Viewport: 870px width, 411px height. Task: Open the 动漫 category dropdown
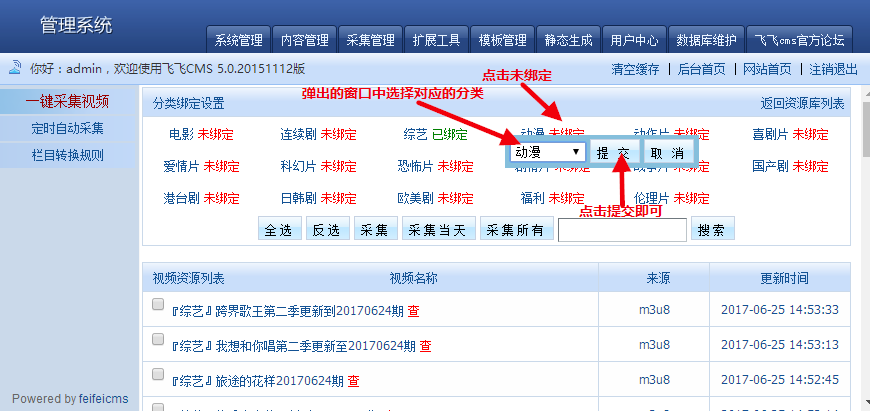point(548,152)
